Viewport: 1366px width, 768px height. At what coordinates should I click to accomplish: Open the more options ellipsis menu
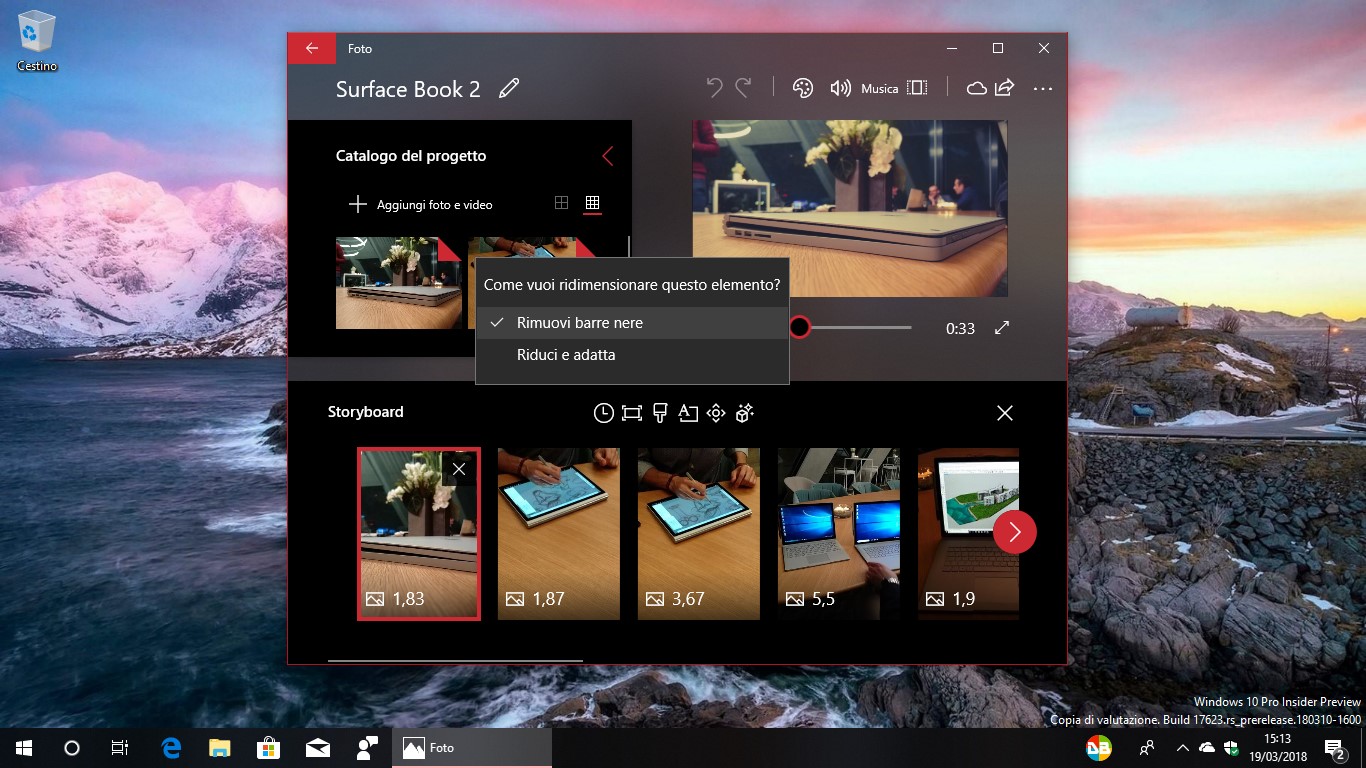[x=1043, y=88]
